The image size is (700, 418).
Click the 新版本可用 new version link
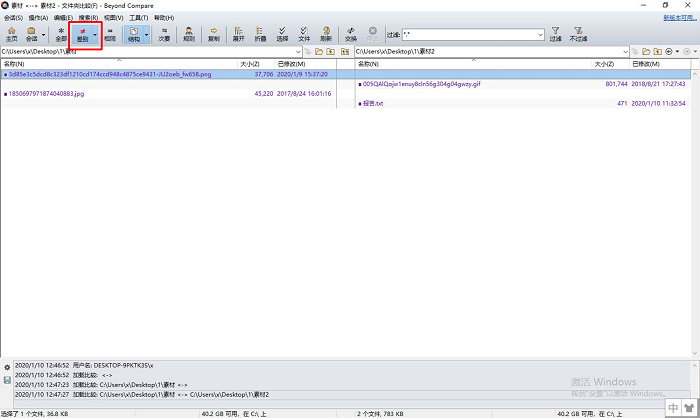pos(680,18)
